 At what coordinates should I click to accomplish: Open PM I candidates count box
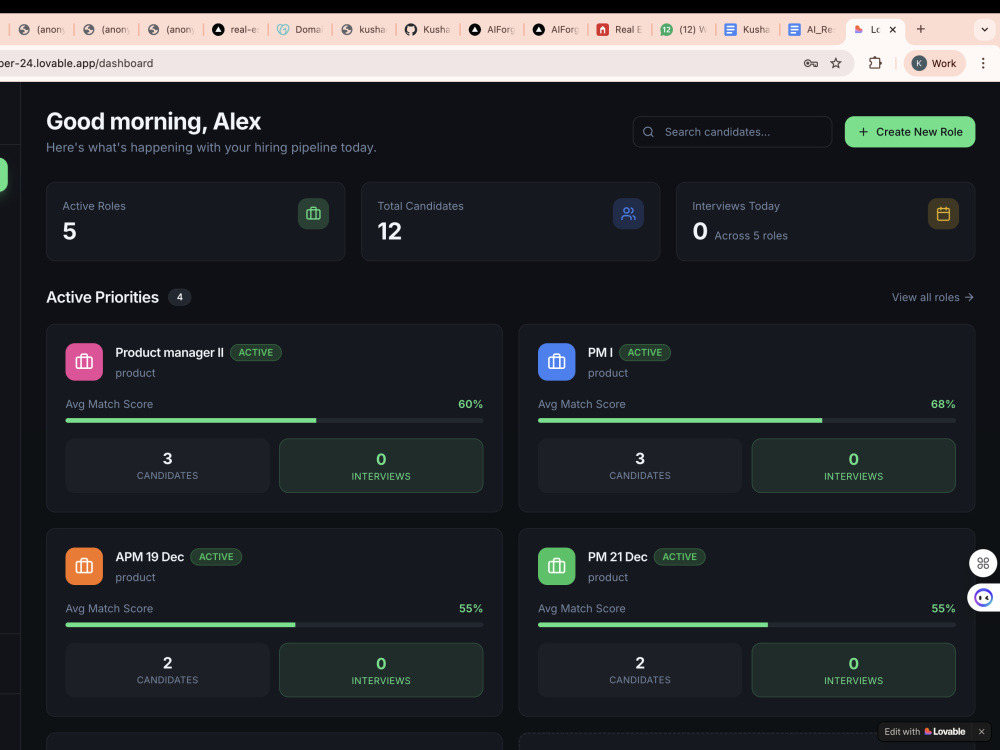(640, 466)
